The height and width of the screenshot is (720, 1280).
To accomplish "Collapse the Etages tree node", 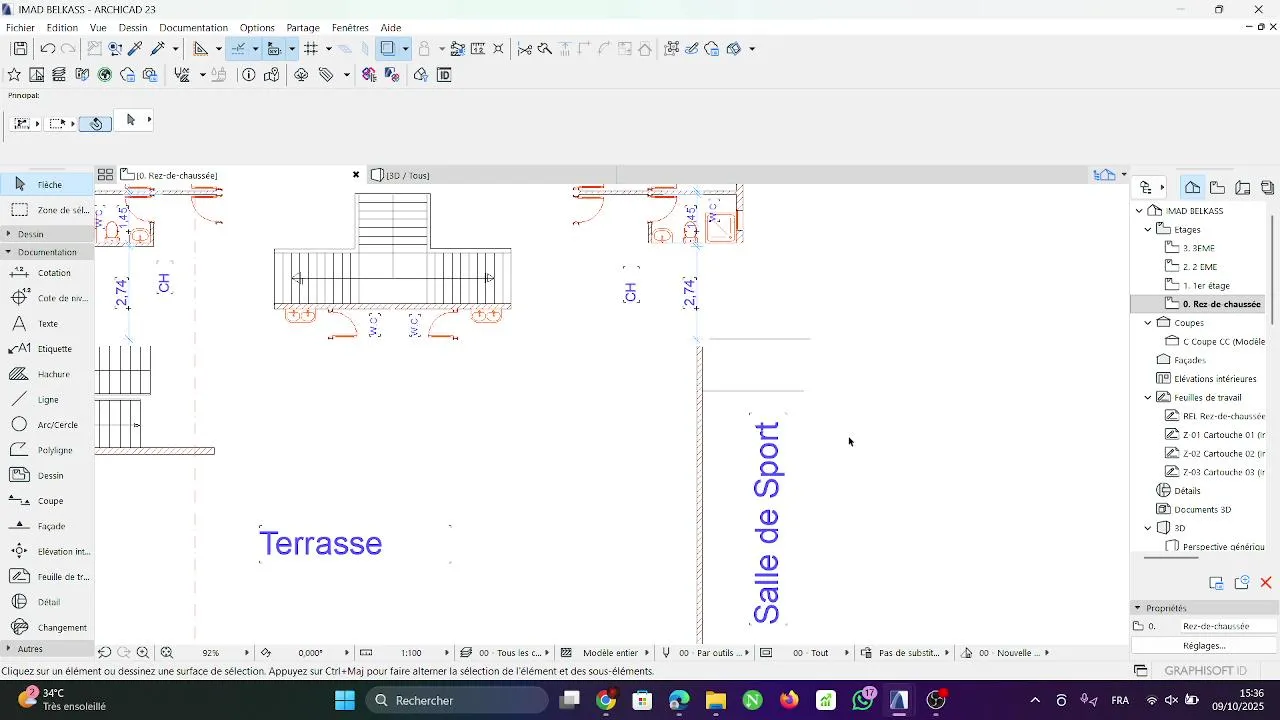I will click(1149, 230).
